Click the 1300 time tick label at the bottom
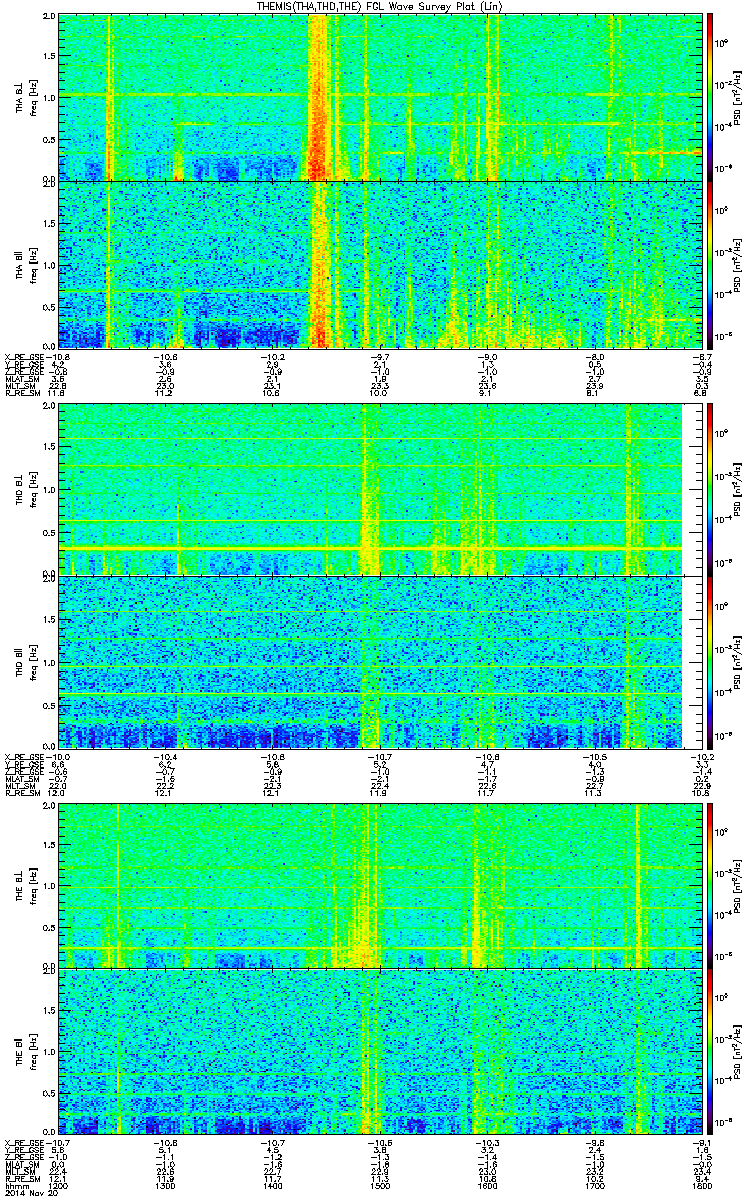Screen dimensions: 750x1200 click(x=166, y=1187)
